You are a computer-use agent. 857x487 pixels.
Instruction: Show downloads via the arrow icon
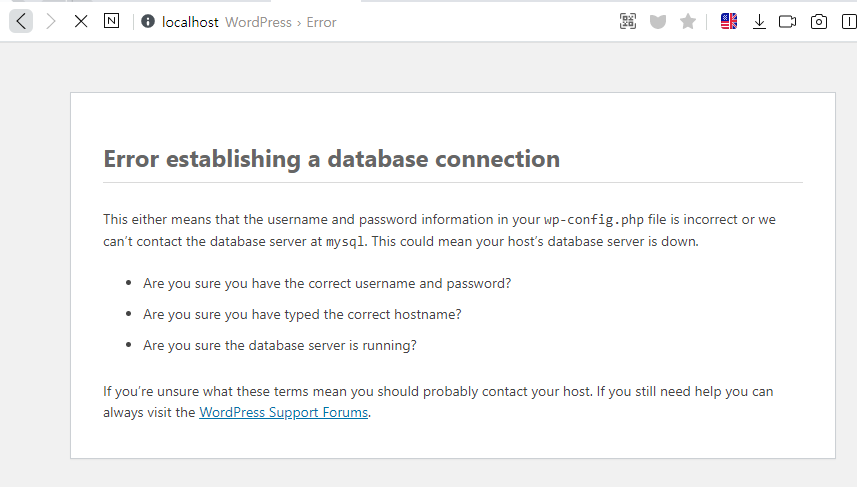pos(759,22)
